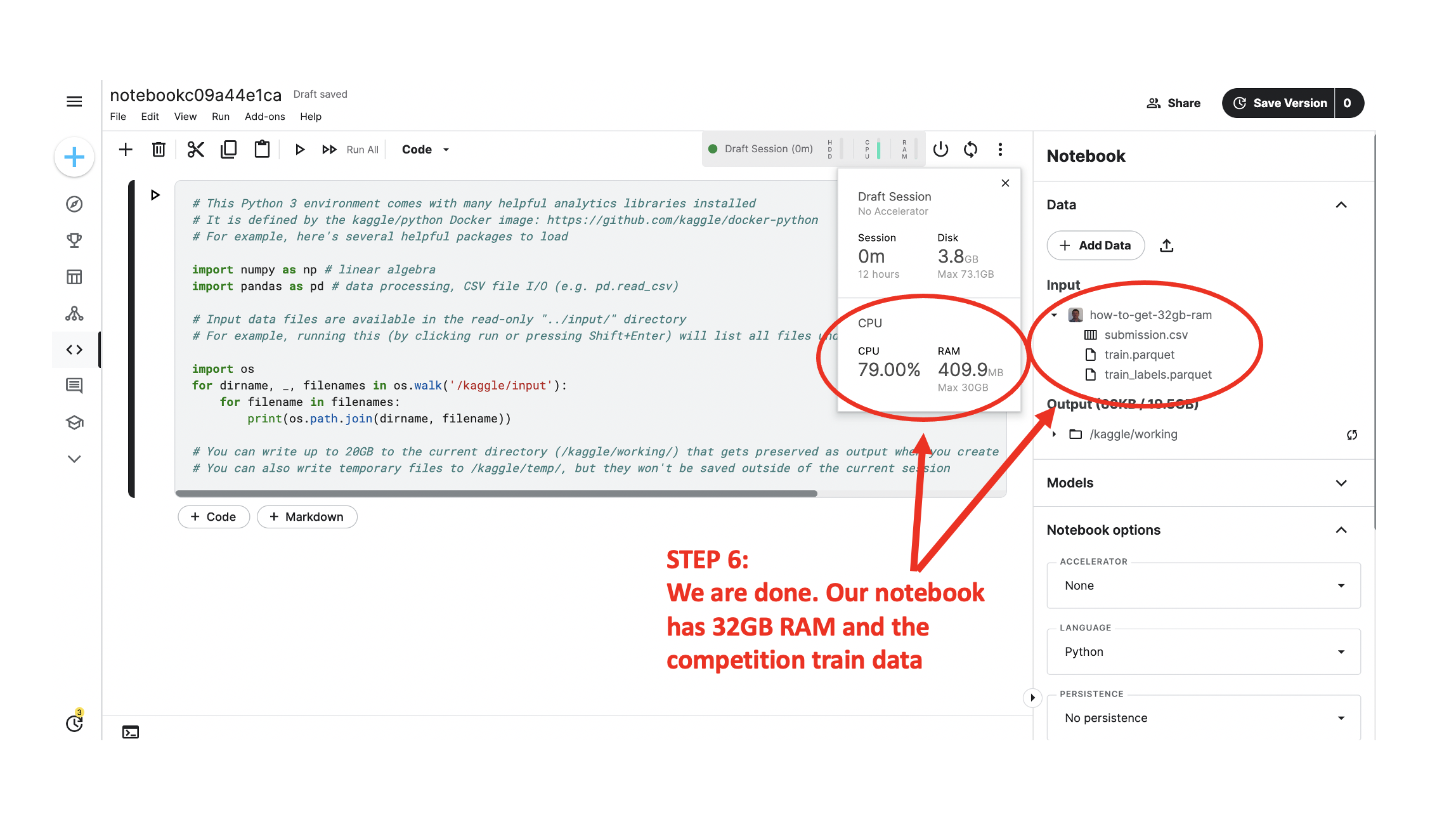
Task: Click the copy cell icon
Action: coord(229,150)
